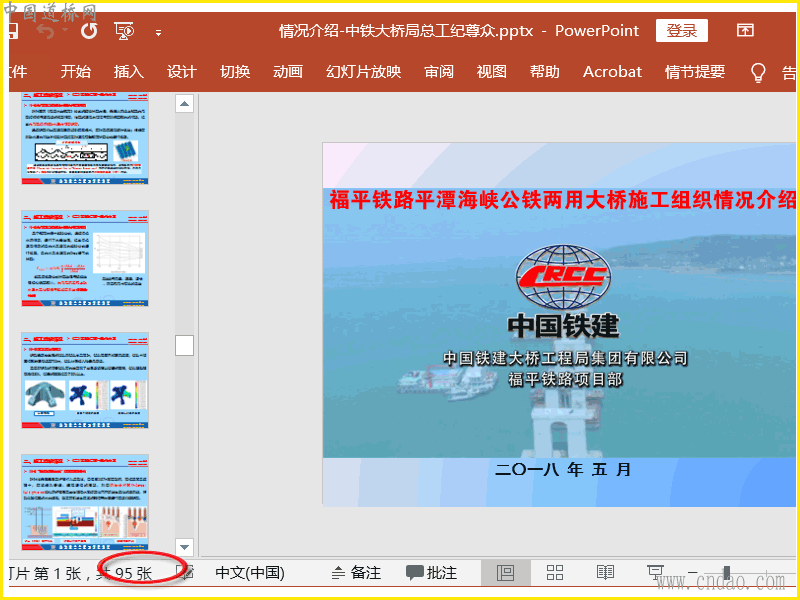
Task: Select the bottom slide thumbnail with pile diagrams
Action: click(85, 502)
